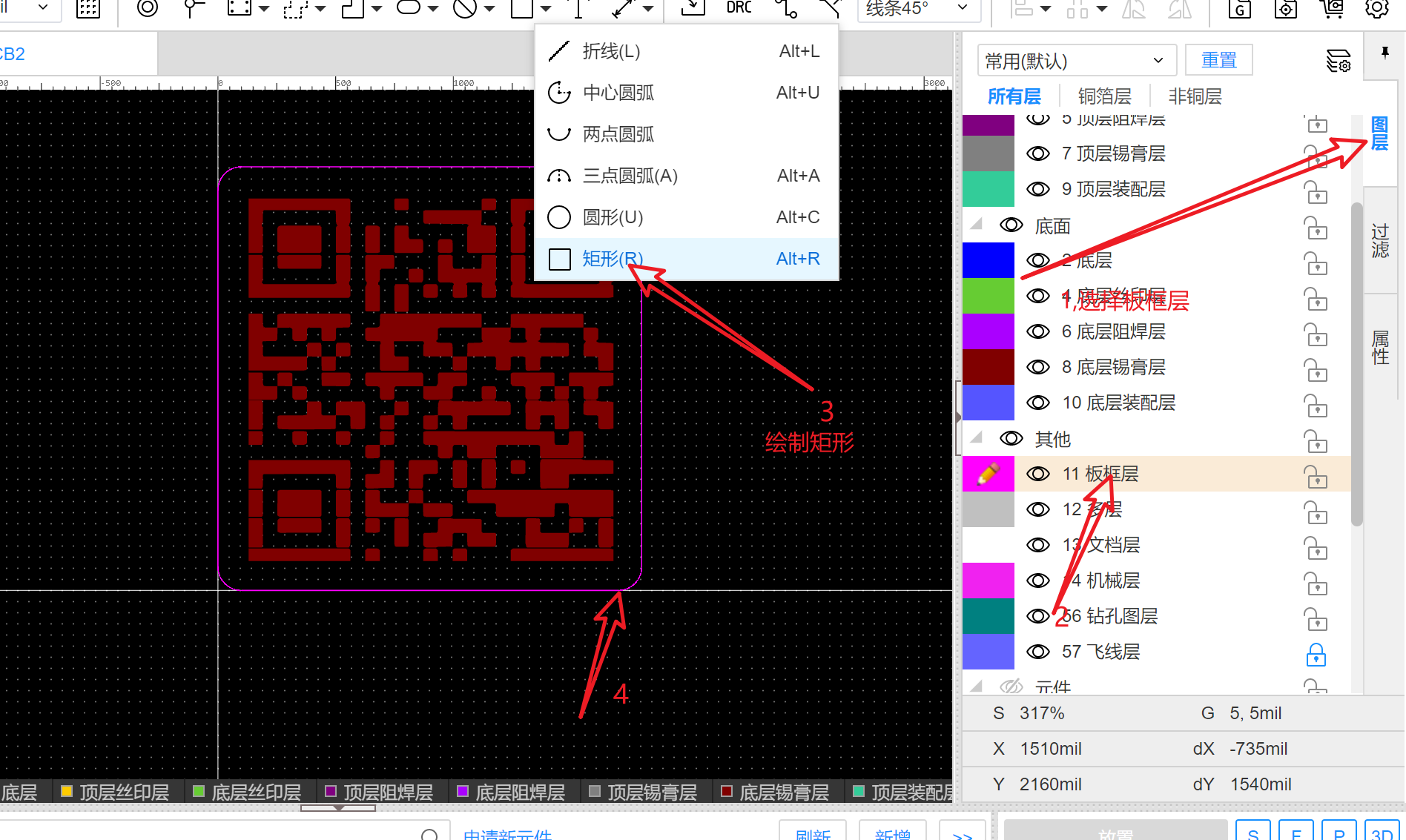Select the dimension measuring arrow tool
The height and width of the screenshot is (840, 1406).
624,7
